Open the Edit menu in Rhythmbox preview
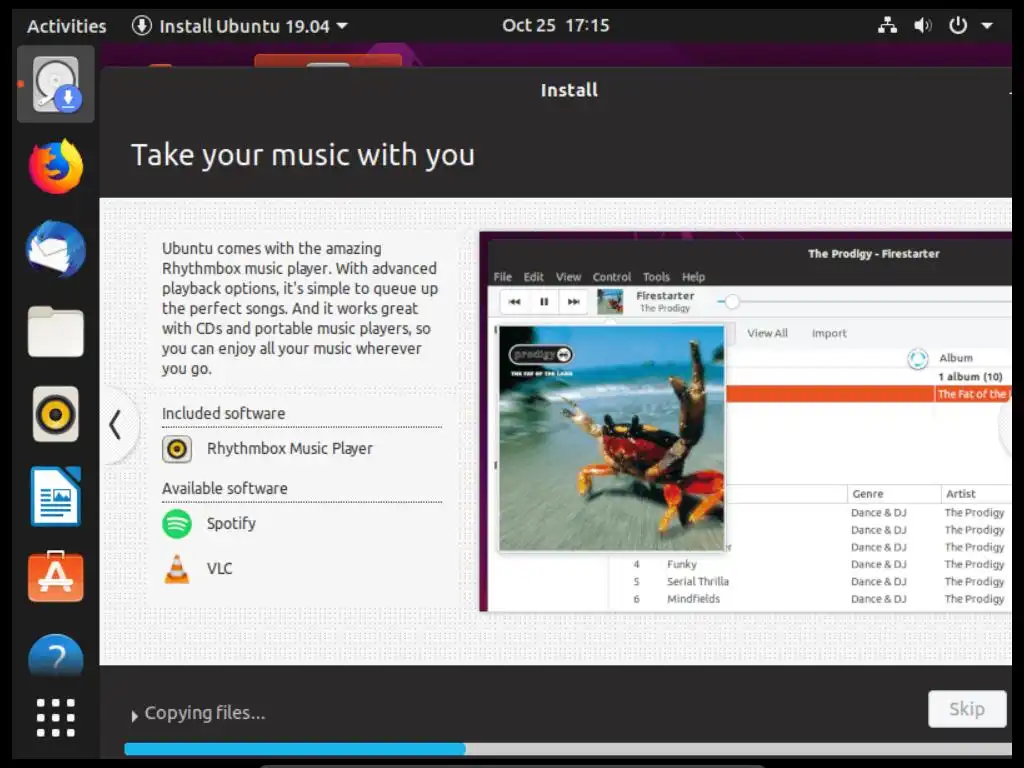 click(534, 277)
